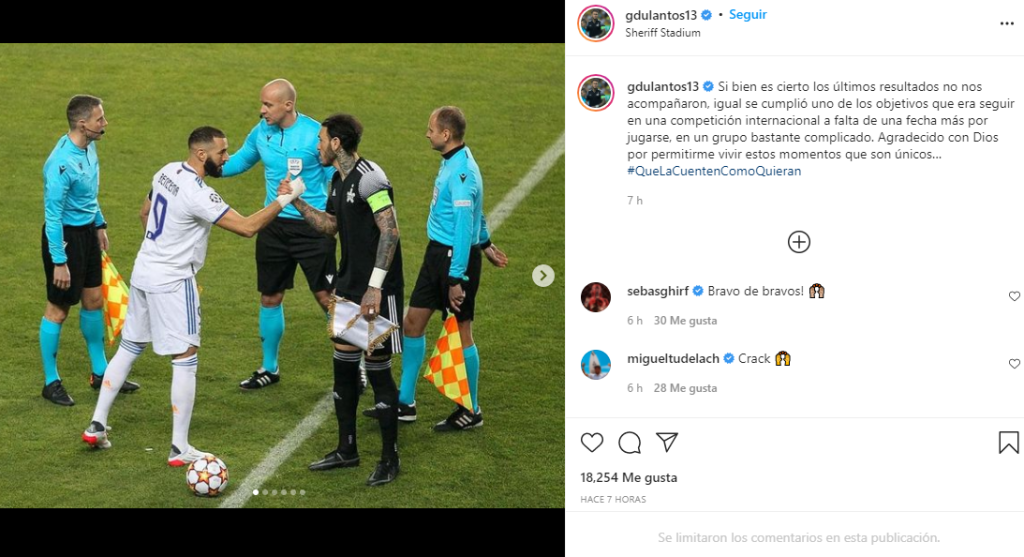This screenshot has height=557, width=1024.
Task: Like migueltudelach's Crack comment
Action: click(x=1014, y=364)
